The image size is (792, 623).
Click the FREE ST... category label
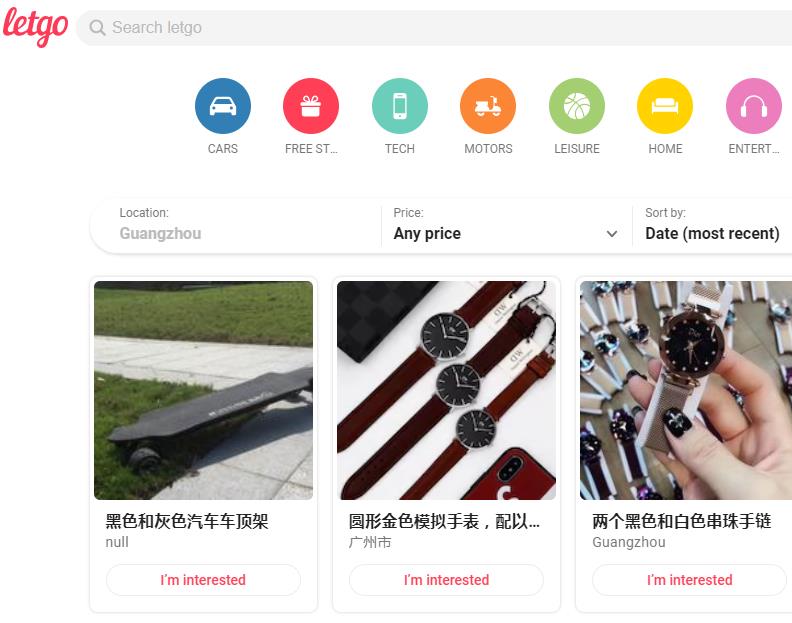311,149
